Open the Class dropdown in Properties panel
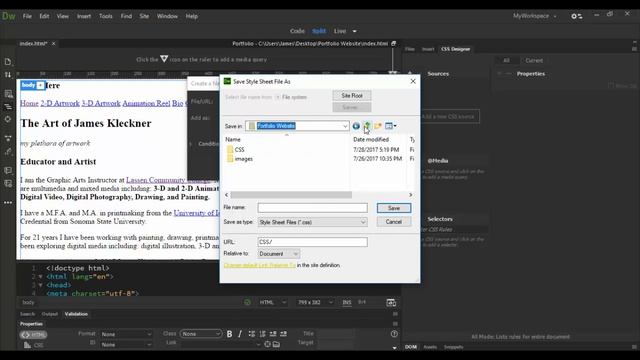This screenshot has width=640, height=360. pos(201,334)
